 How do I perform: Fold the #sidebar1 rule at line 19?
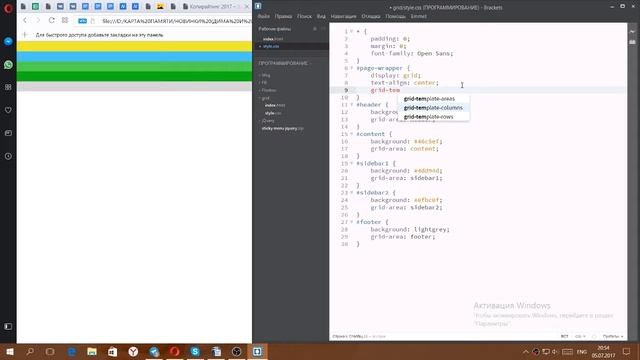(x=351, y=163)
